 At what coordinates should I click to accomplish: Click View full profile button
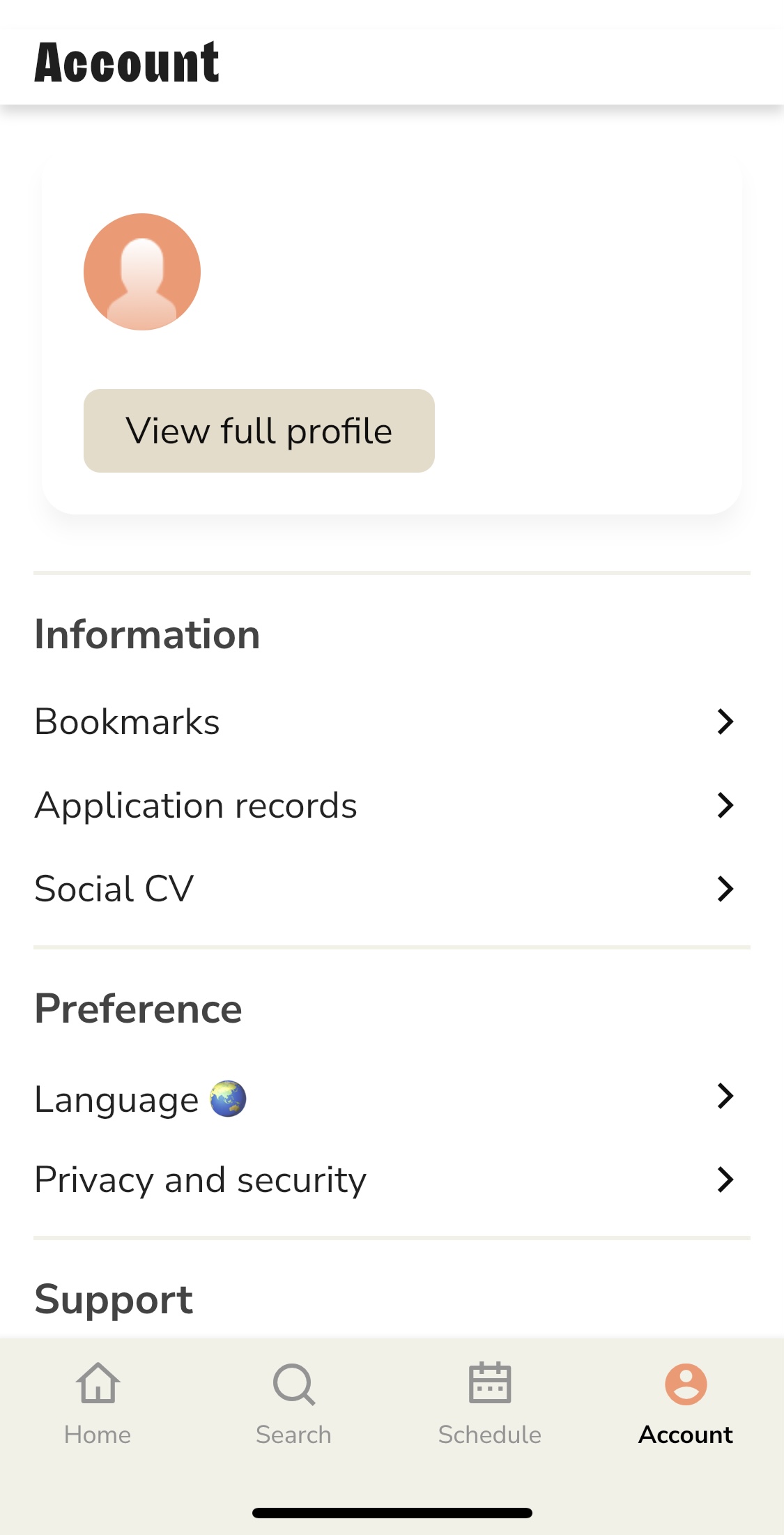pos(259,431)
